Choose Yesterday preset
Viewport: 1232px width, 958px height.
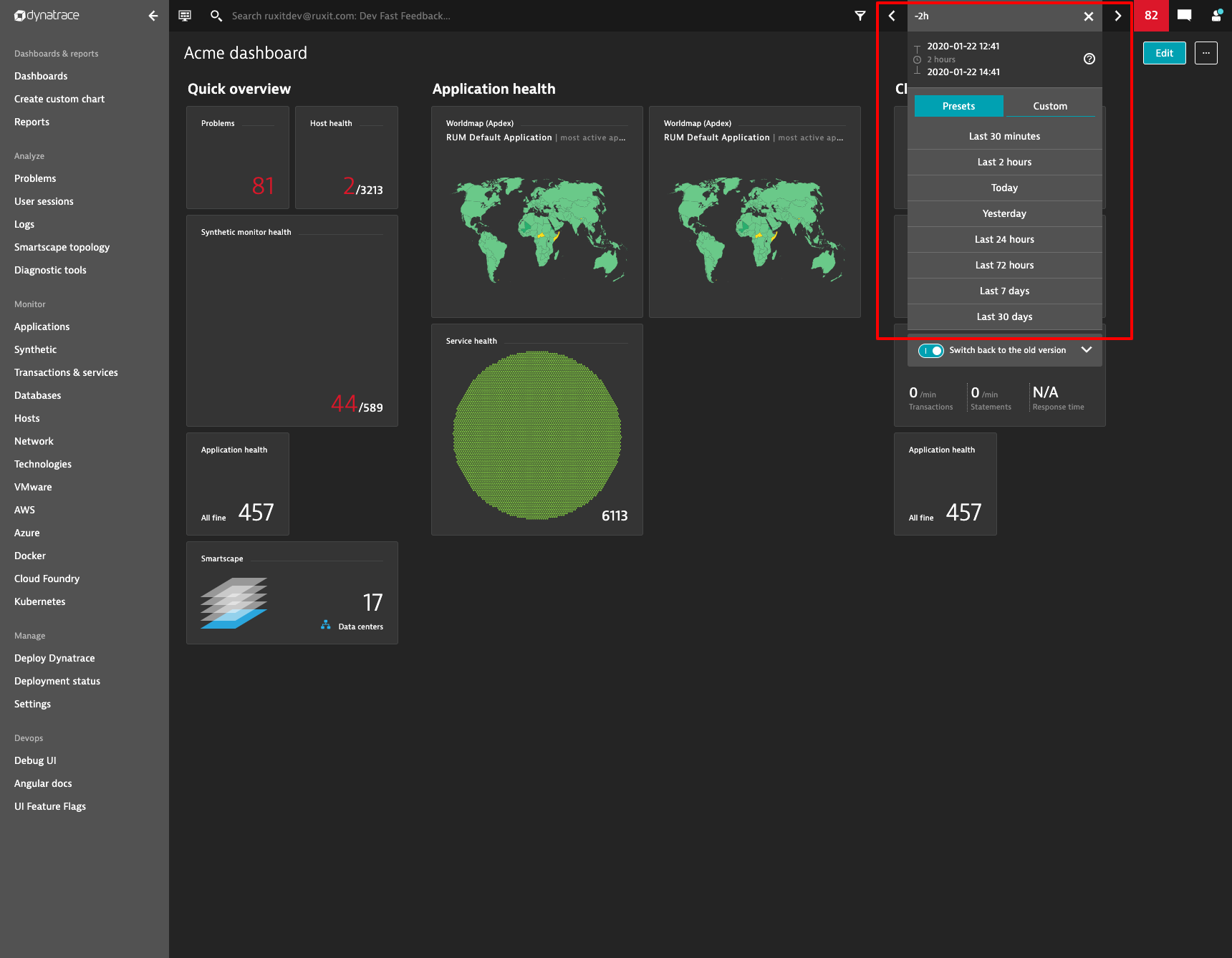click(x=1005, y=213)
